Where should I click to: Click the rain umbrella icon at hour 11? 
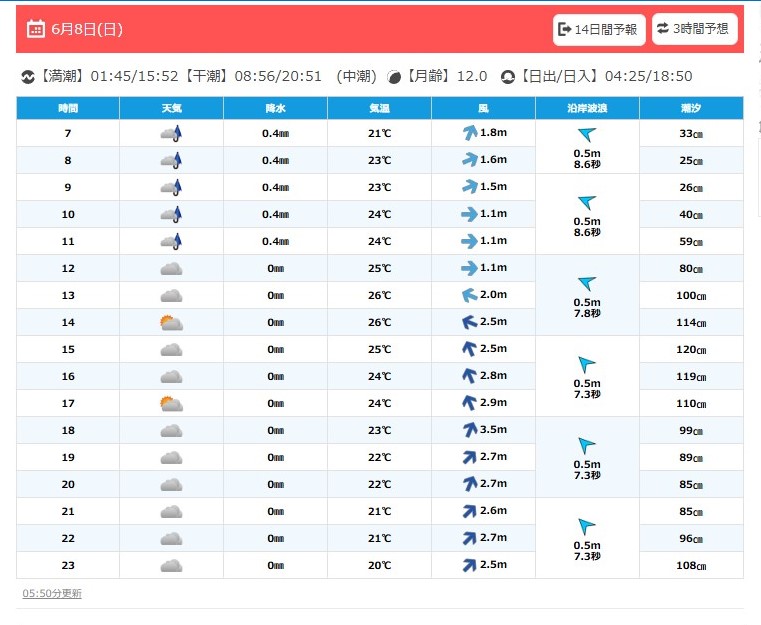(x=171, y=241)
